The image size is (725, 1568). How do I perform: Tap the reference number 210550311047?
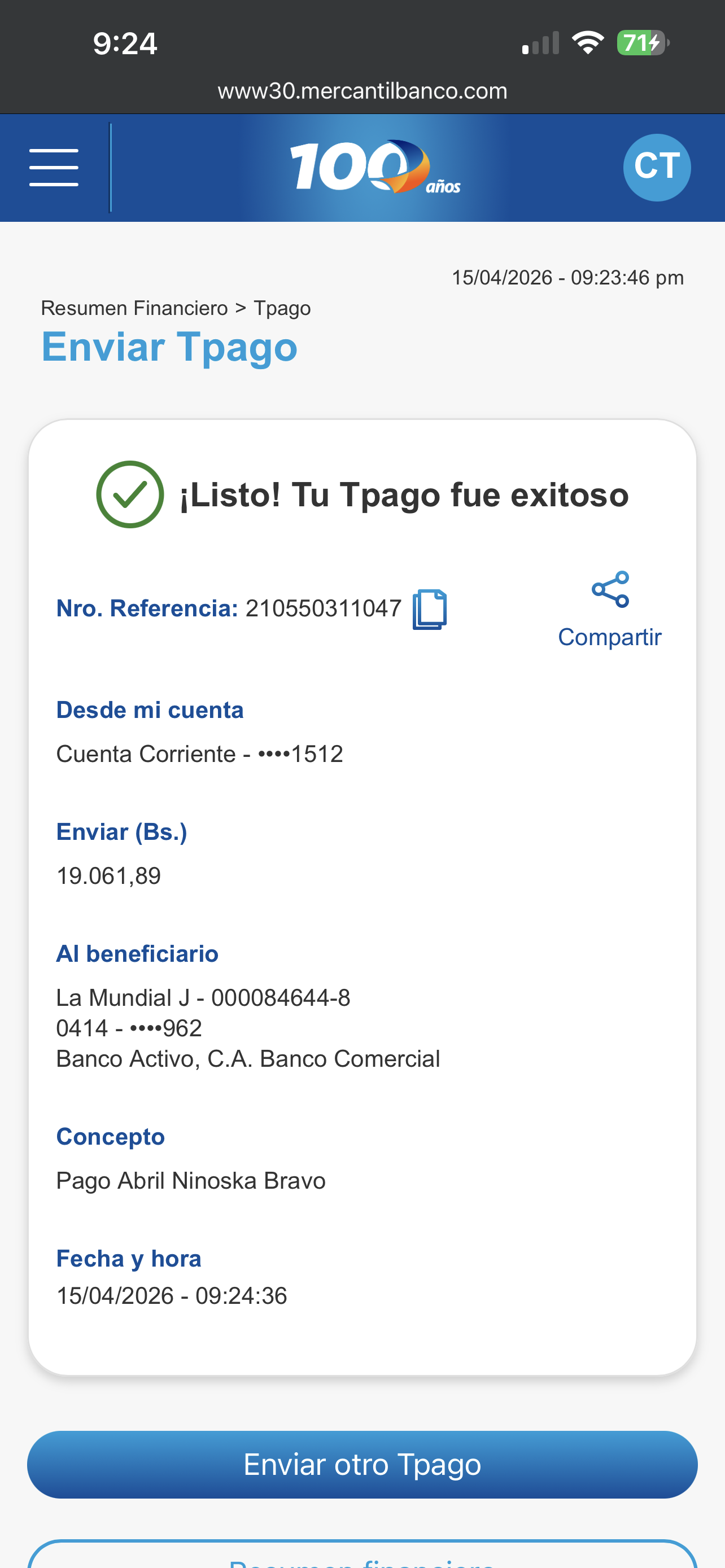pos(323,608)
